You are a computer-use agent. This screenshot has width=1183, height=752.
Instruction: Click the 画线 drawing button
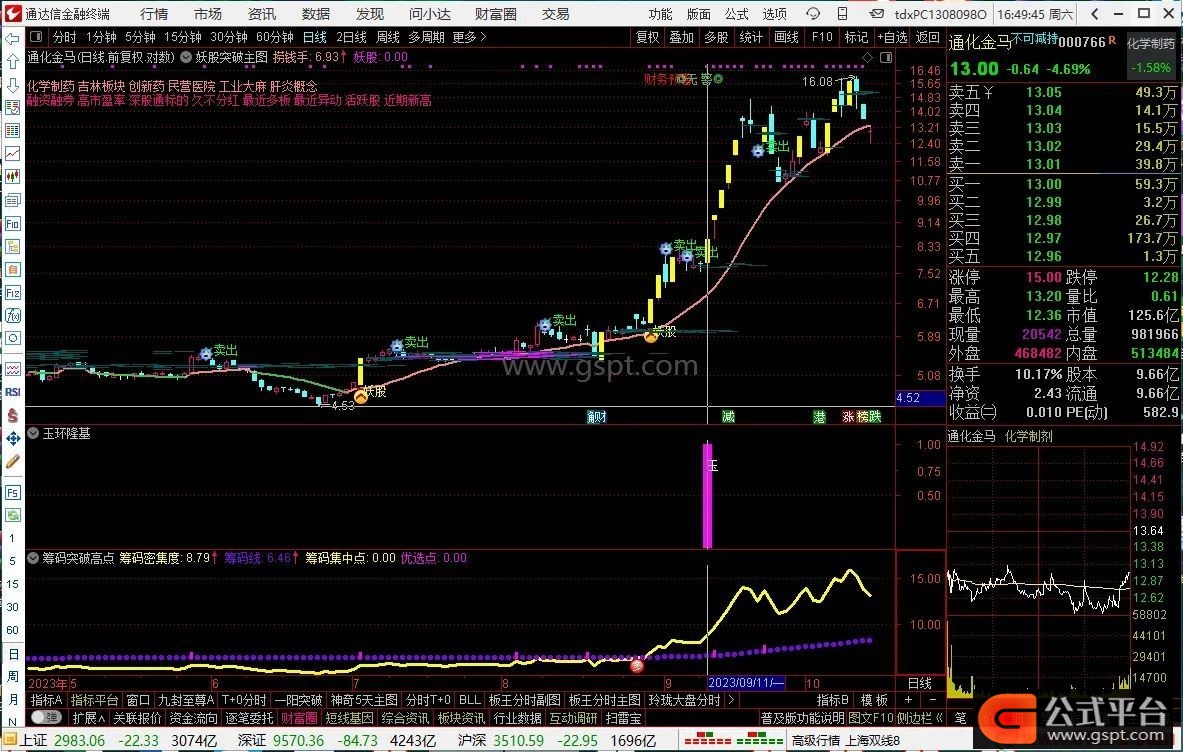pos(786,37)
